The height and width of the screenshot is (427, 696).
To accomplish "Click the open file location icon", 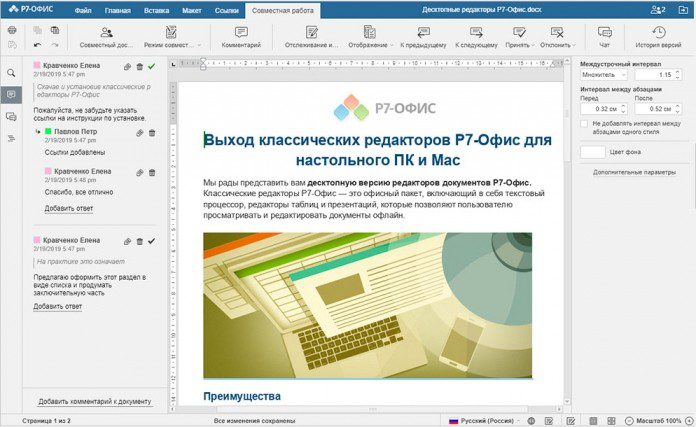I will tap(683, 10).
